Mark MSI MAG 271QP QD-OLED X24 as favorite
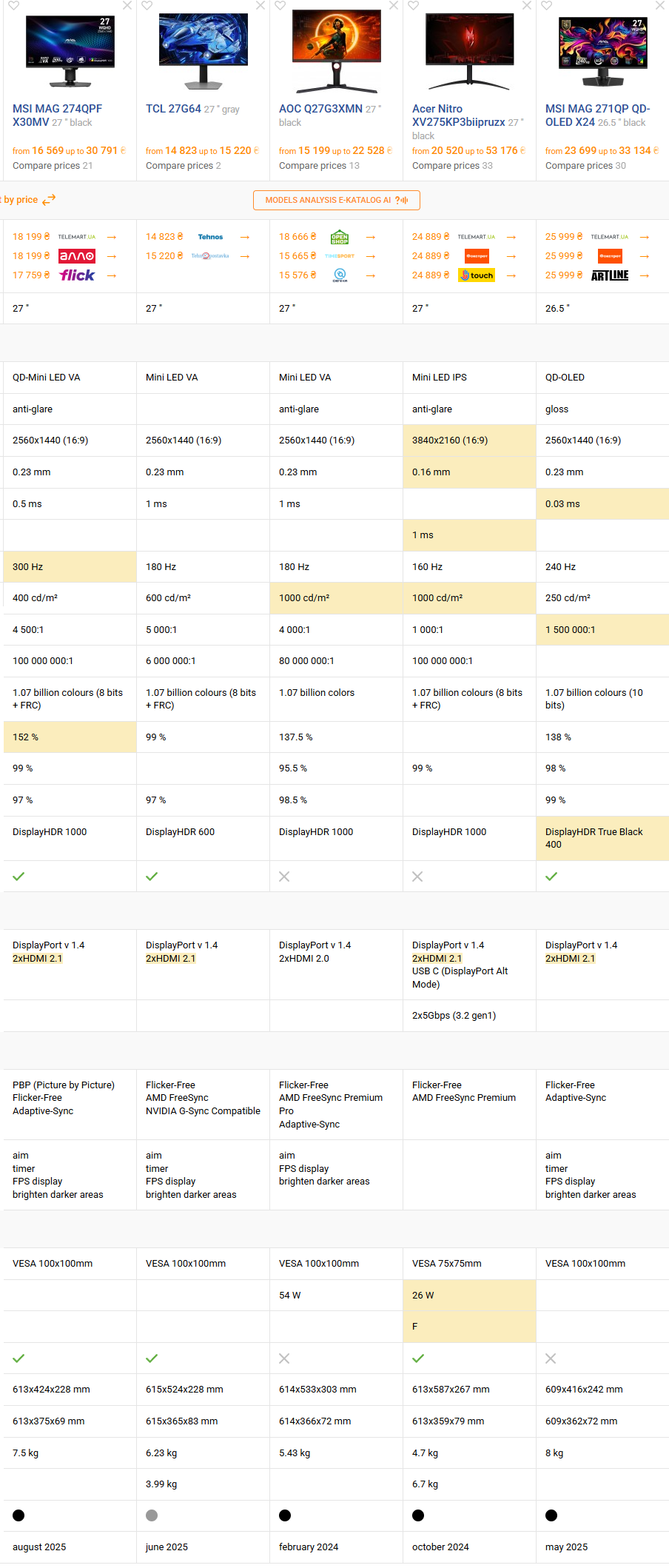 546,5
